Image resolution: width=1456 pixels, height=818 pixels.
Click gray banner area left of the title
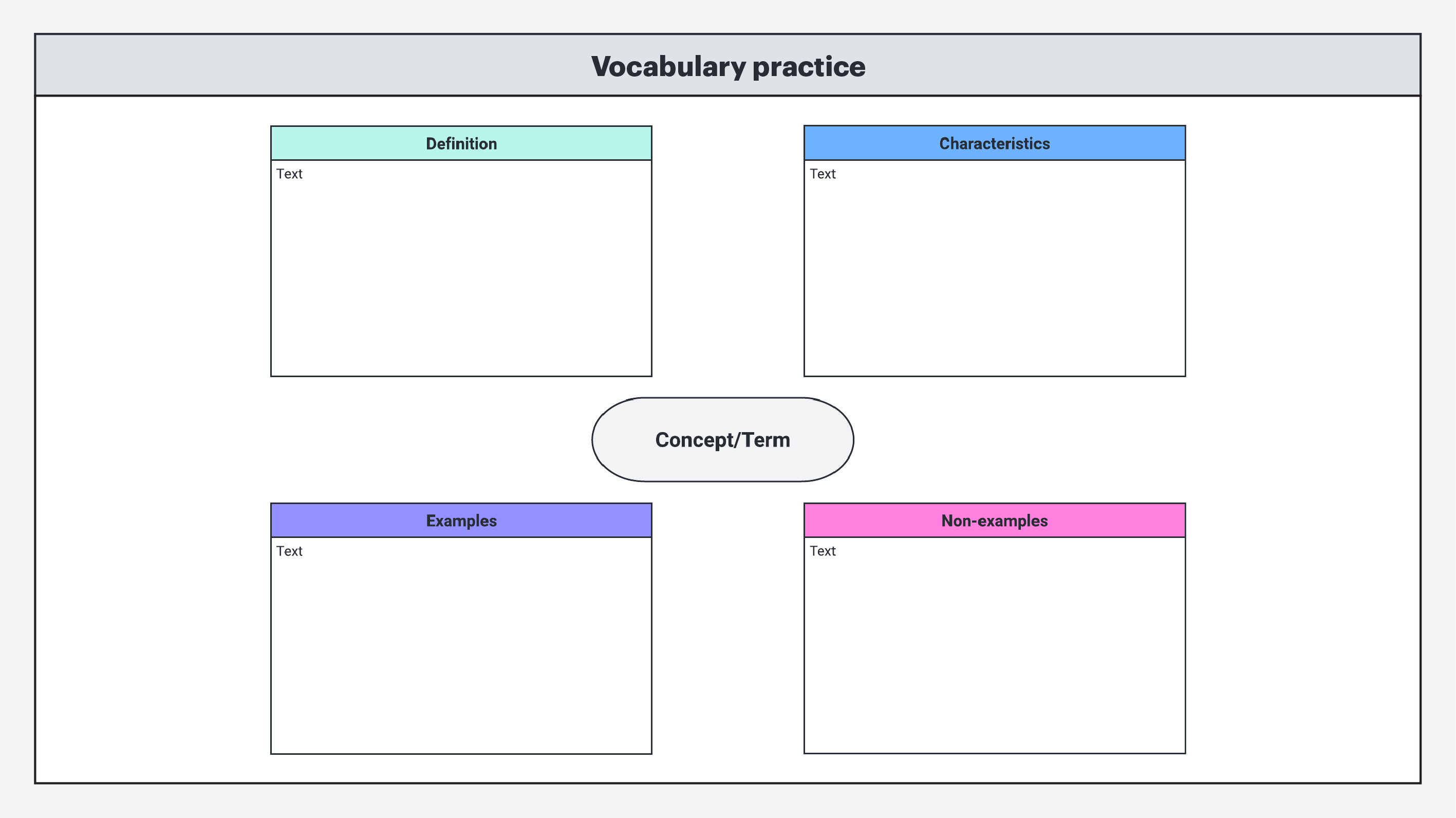coord(283,66)
